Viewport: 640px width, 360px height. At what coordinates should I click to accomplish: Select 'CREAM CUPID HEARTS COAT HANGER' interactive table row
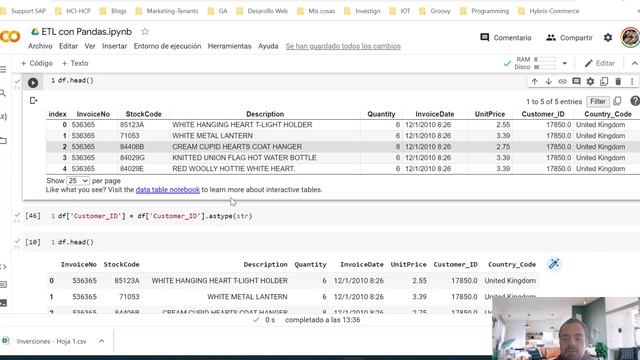tap(343, 147)
